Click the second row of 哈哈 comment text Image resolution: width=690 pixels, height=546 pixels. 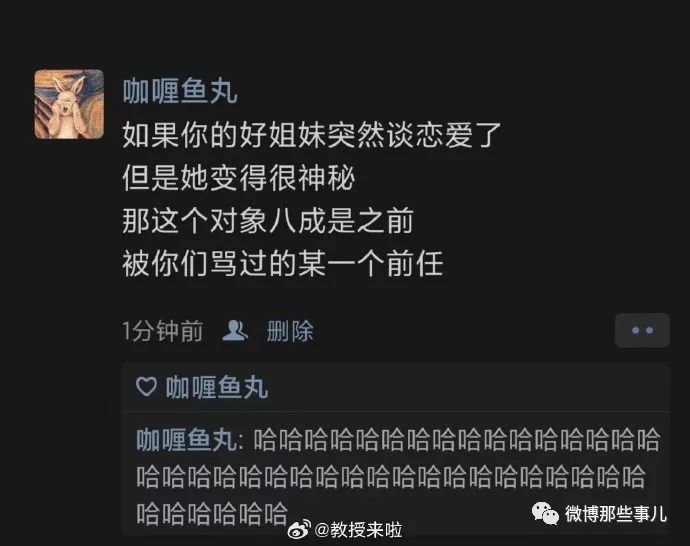click(390, 477)
